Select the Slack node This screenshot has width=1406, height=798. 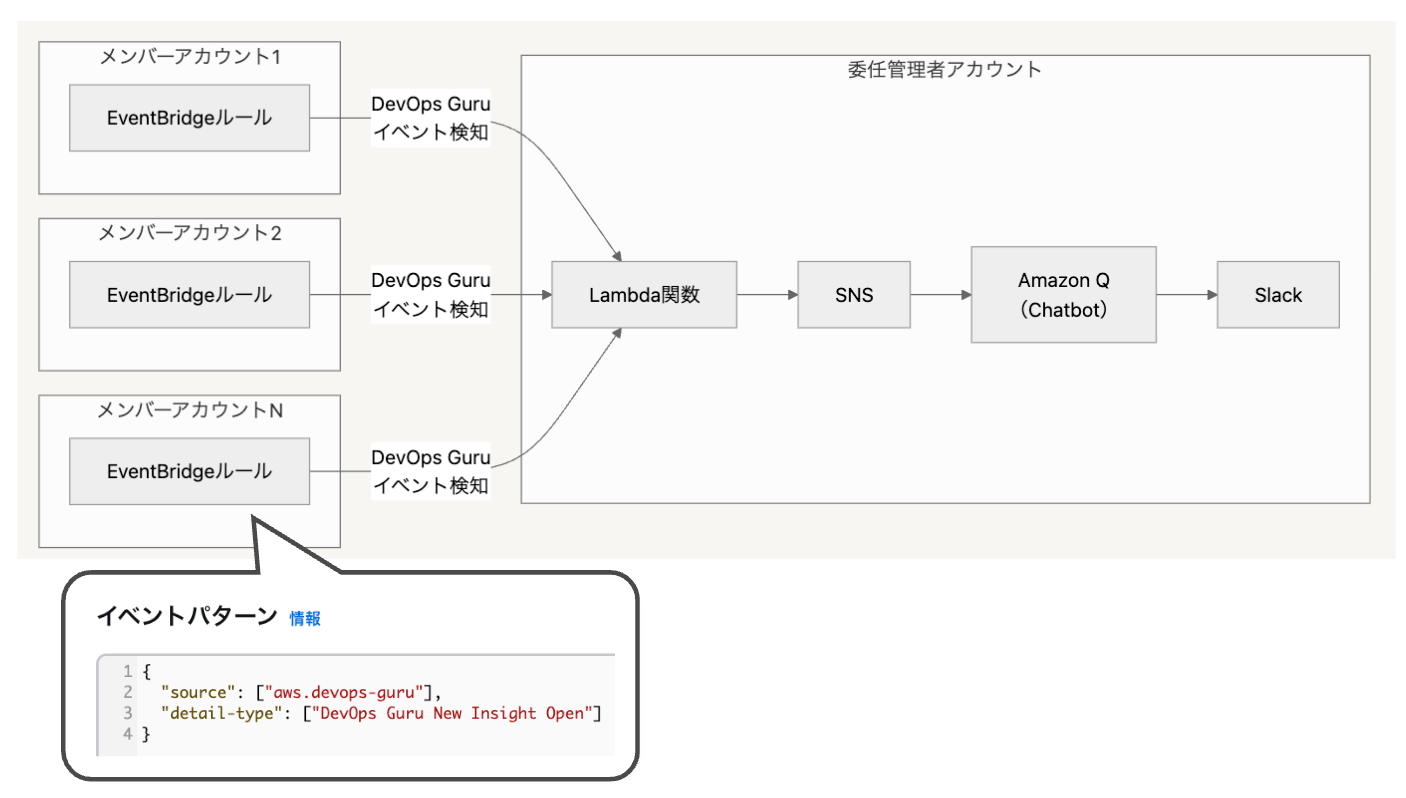[1278, 295]
